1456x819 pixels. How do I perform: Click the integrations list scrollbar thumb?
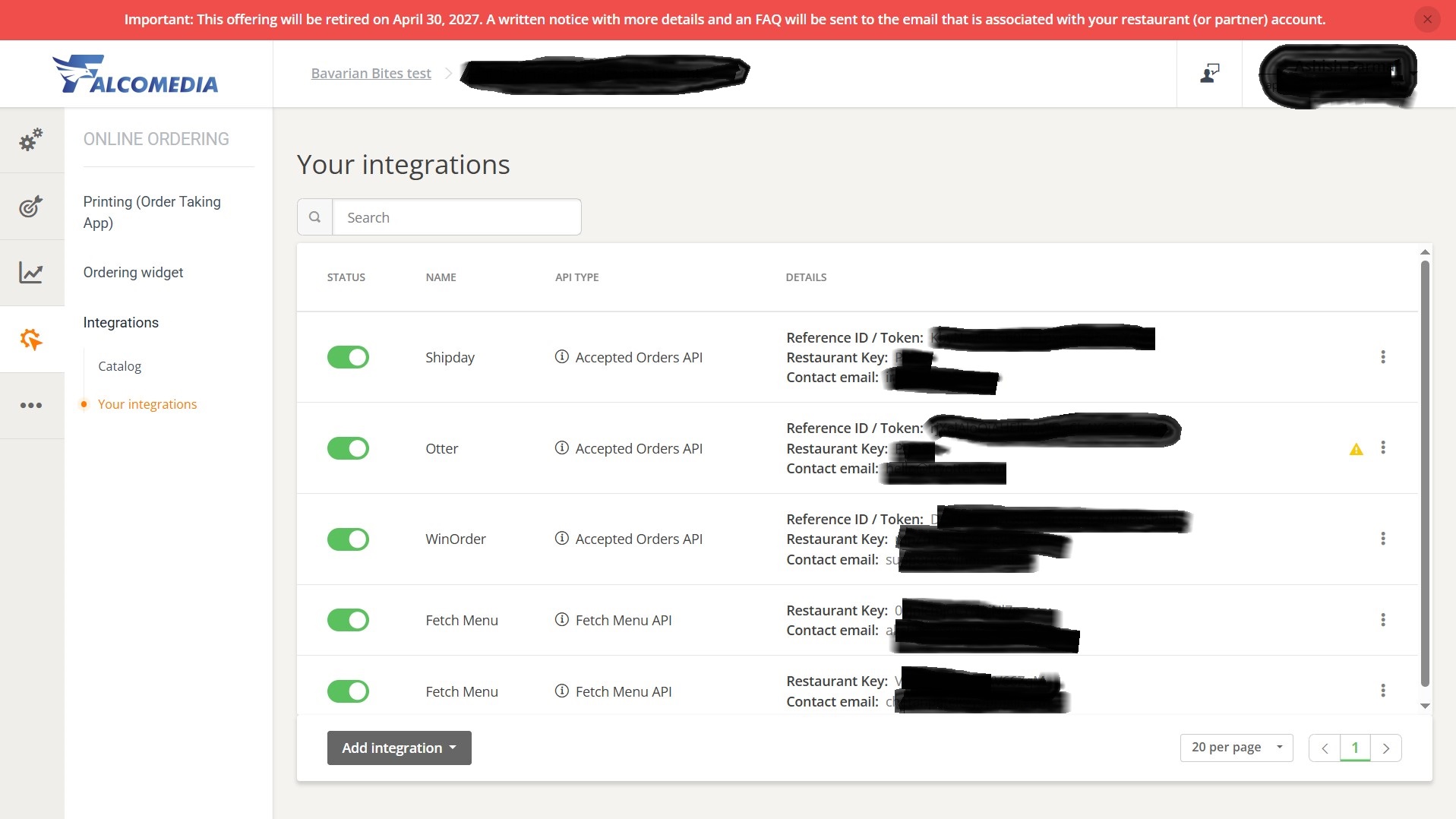[x=1425, y=474]
